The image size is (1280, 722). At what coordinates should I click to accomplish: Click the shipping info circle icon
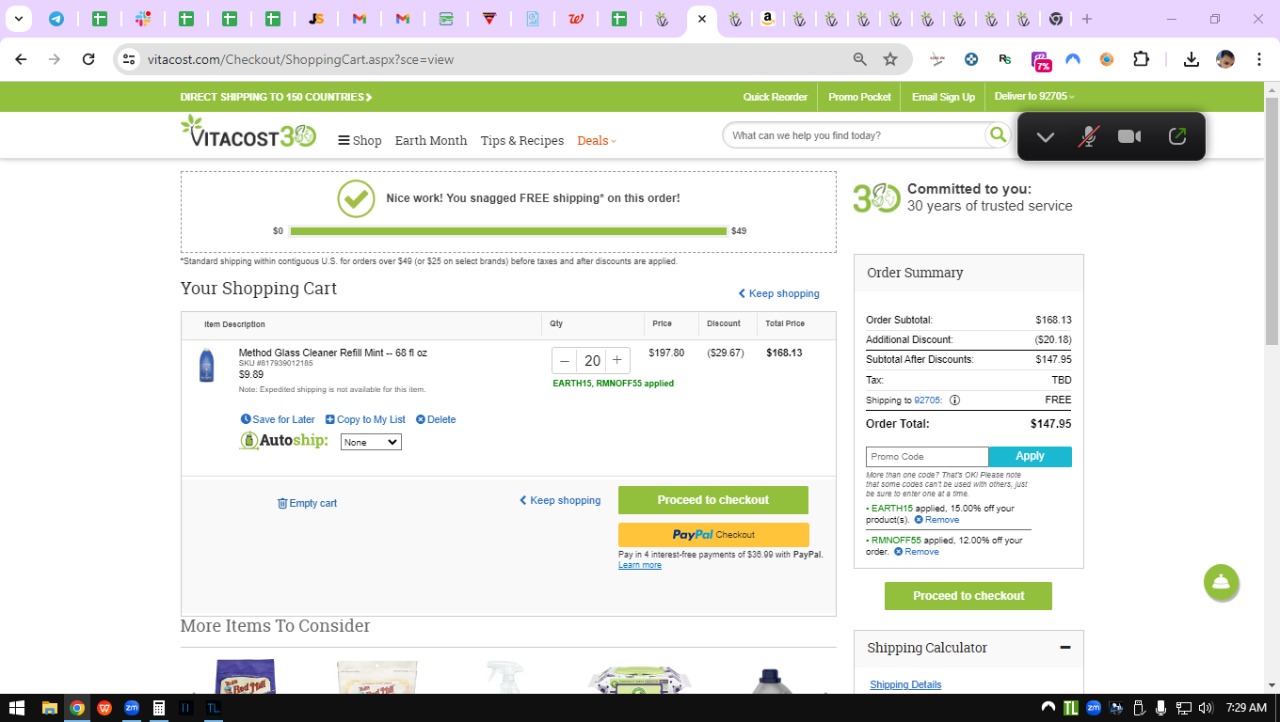[x=954, y=400]
